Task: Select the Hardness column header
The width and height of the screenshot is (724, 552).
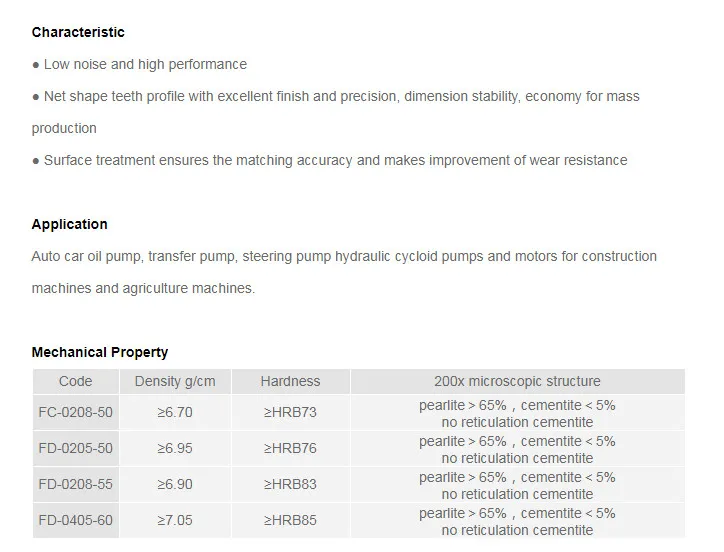Action: (290, 381)
